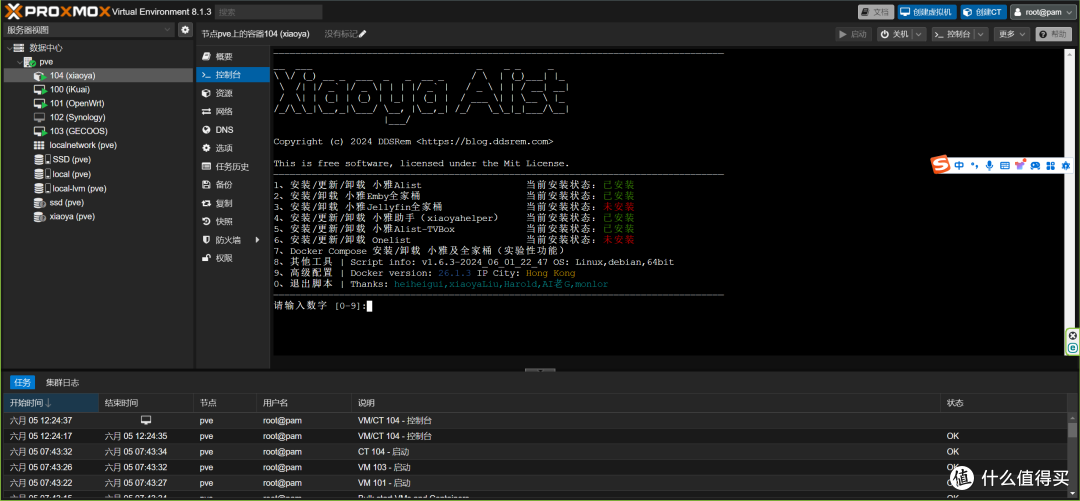Click the Sogou microphone voice input icon
This screenshot has width=1080, height=501.
click(x=989, y=165)
